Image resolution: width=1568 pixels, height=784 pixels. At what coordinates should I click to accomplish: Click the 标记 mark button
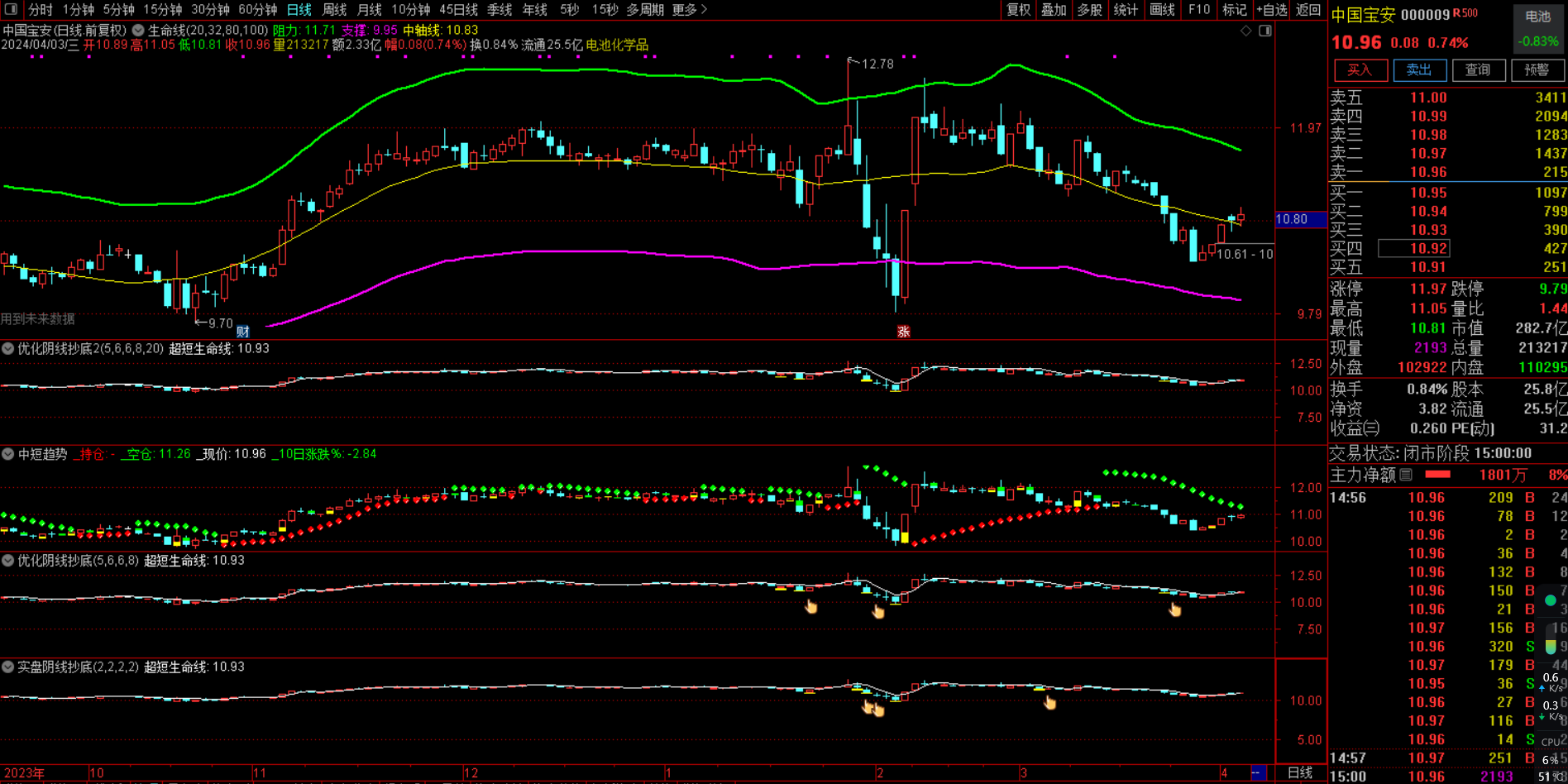click(x=1234, y=9)
